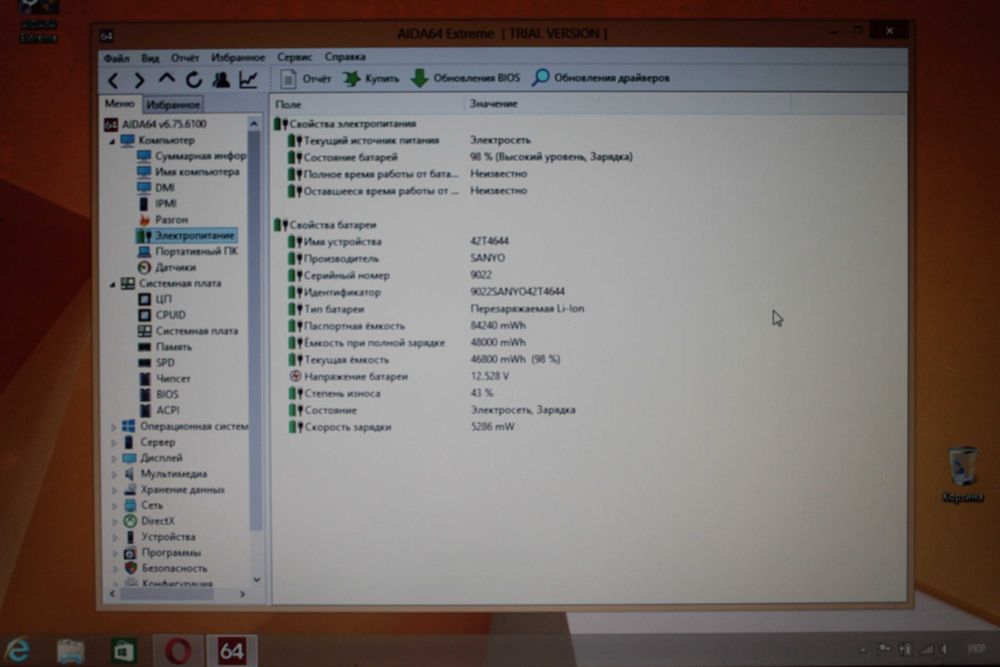
Task: Go forward with the right arrow toolbar icon
Action: coord(140,80)
